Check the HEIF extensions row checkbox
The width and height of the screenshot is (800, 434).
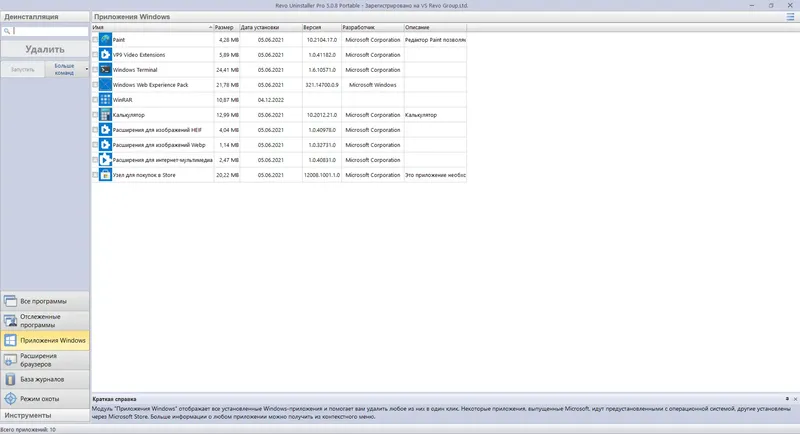point(95,130)
